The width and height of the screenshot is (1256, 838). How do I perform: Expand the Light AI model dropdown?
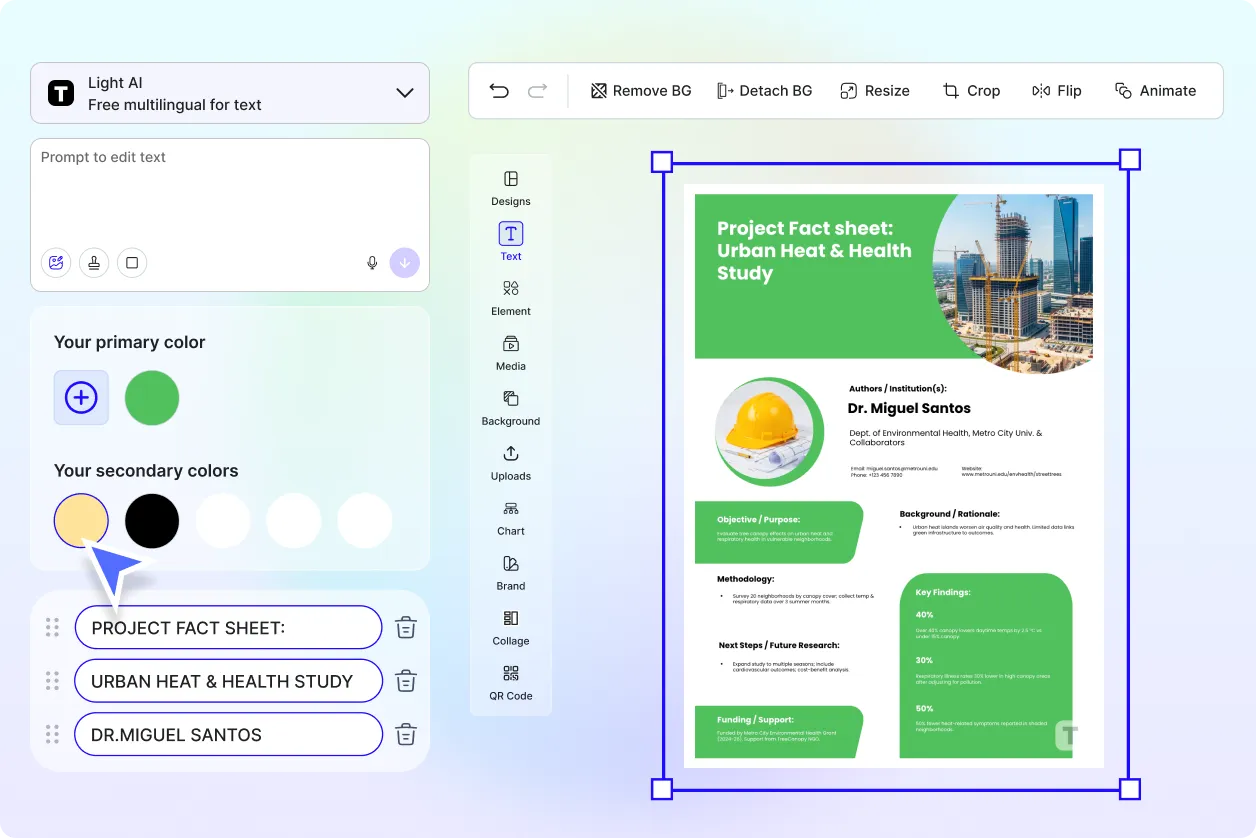pyautogui.click(x=405, y=93)
